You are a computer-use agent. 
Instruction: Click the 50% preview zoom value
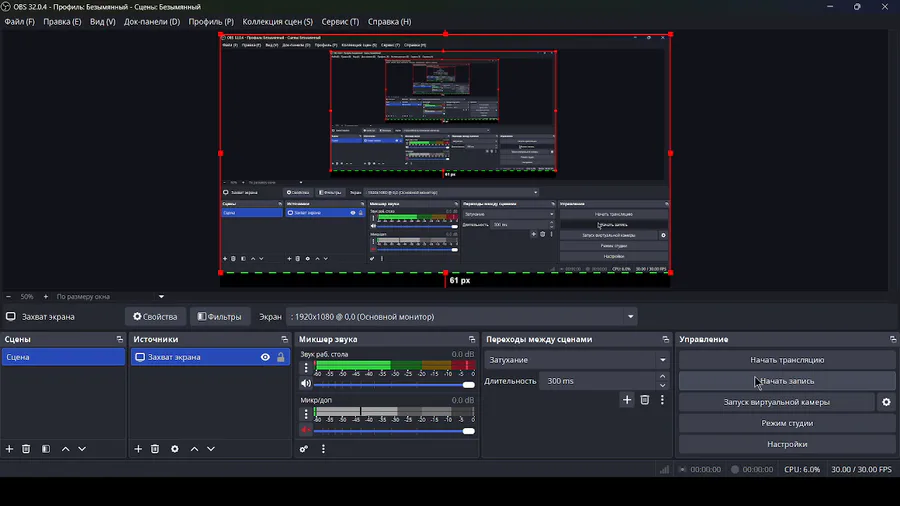(27, 297)
